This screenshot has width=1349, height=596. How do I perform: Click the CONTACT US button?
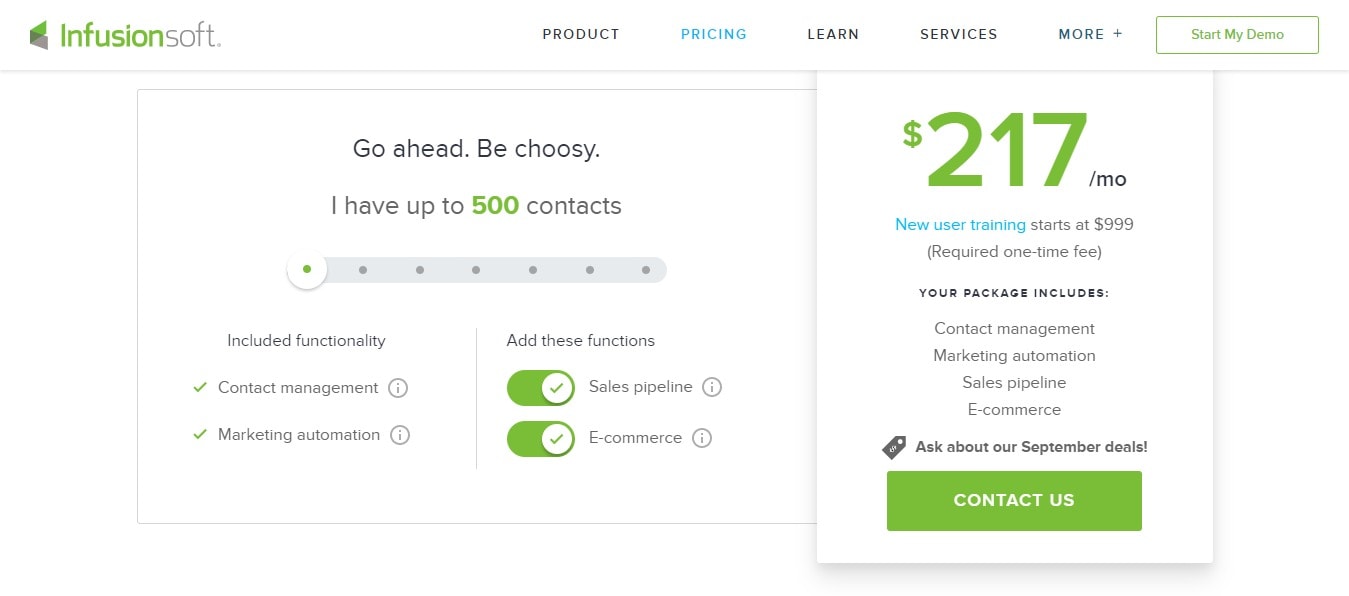point(1014,501)
